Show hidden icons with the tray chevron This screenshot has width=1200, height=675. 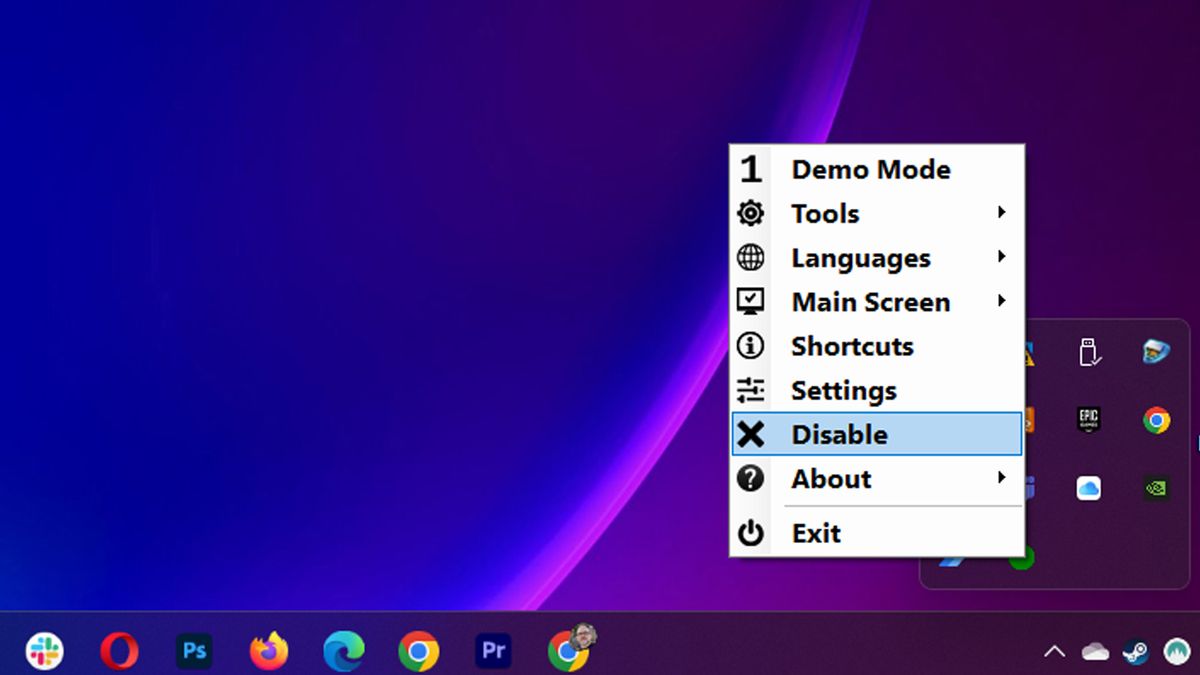click(x=1054, y=651)
